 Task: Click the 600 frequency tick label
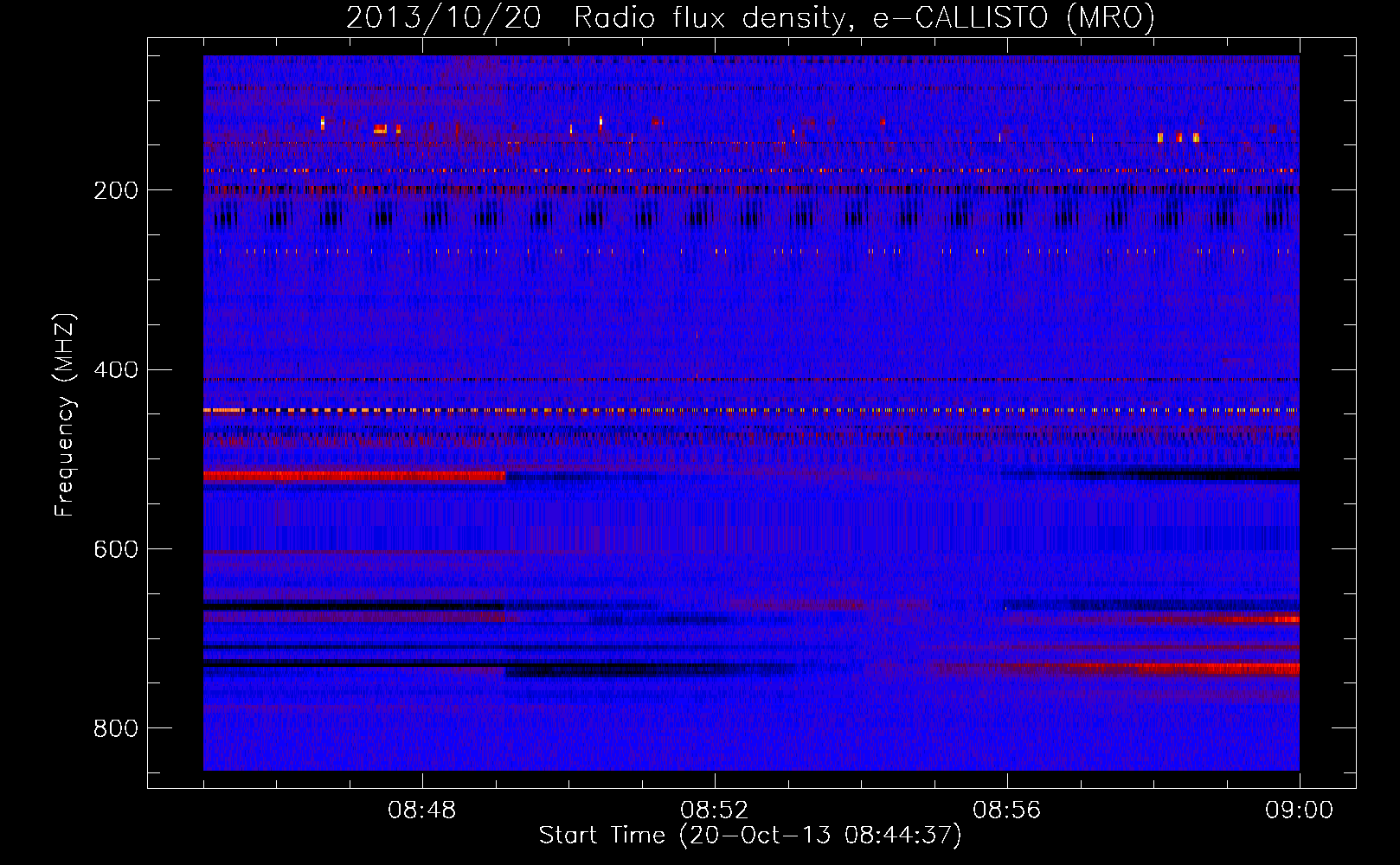[116, 549]
